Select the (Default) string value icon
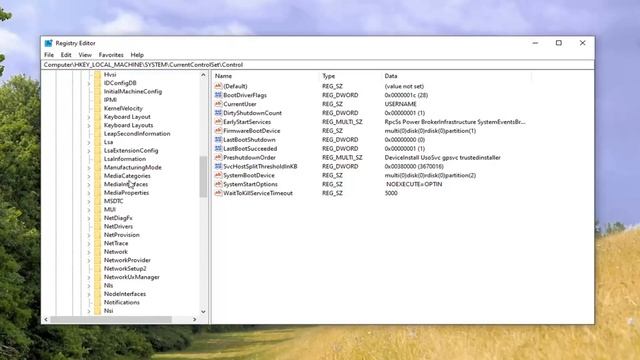This screenshot has height=360, width=640. [x=218, y=86]
